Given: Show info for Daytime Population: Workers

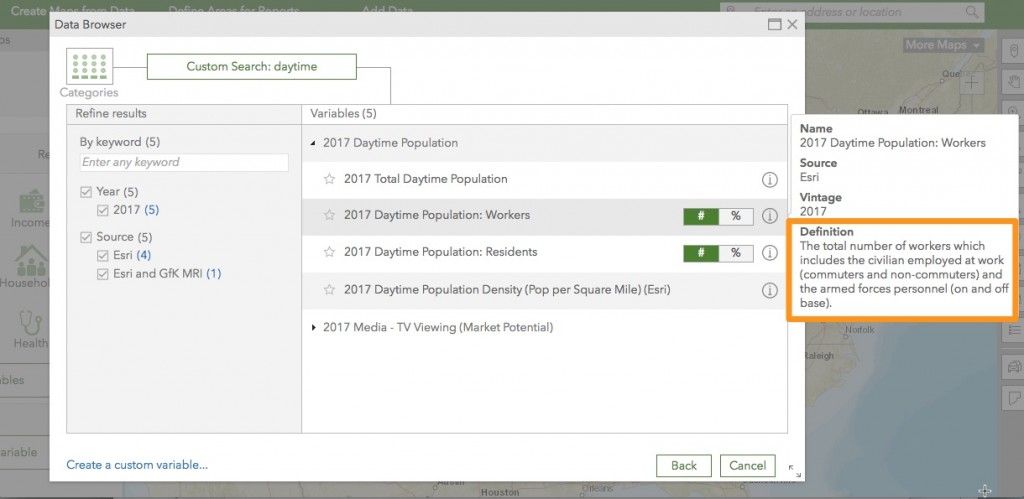Looking at the screenshot, I should [x=770, y=216].
